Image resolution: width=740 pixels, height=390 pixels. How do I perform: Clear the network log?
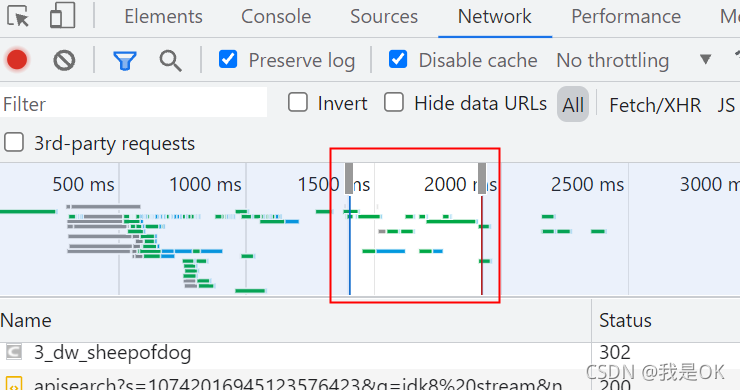point(64,60)
